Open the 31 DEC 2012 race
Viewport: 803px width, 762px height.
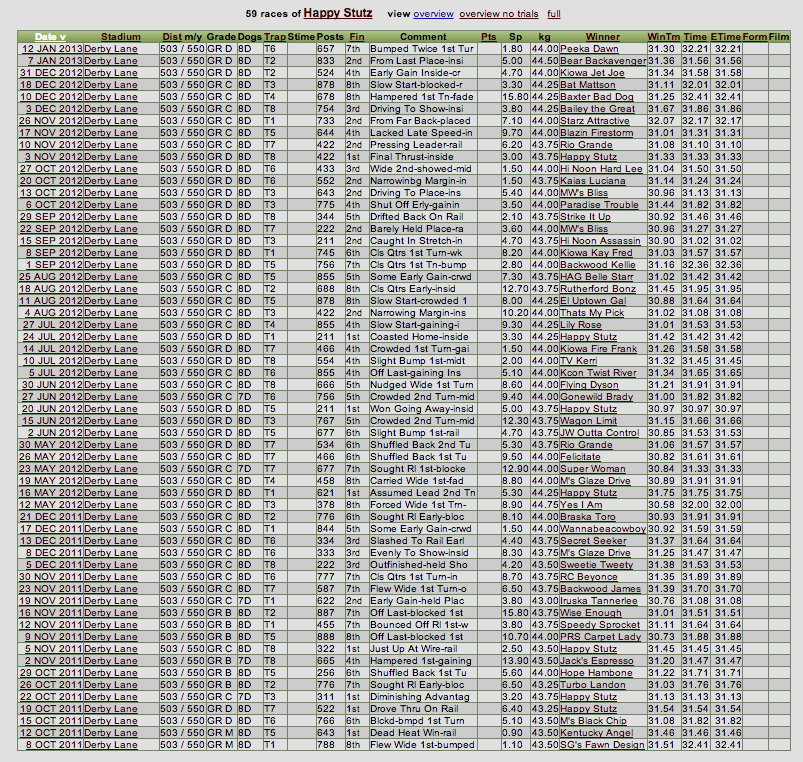tap(51, 73)
